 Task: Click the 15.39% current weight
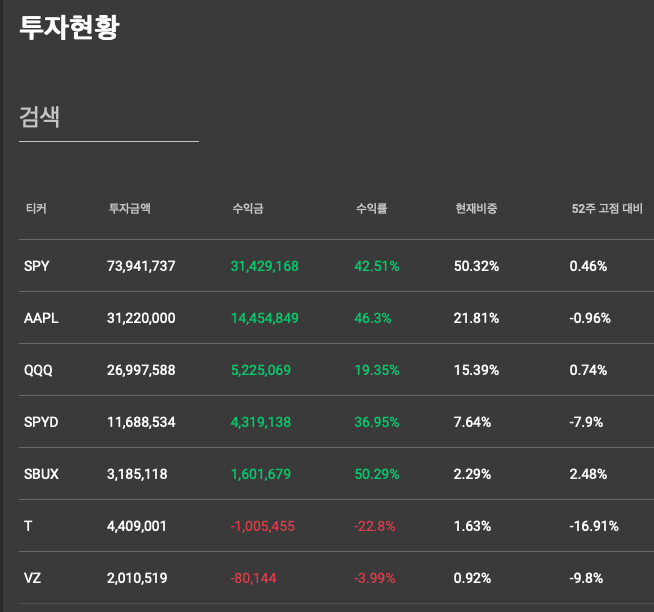coord(476,370)
